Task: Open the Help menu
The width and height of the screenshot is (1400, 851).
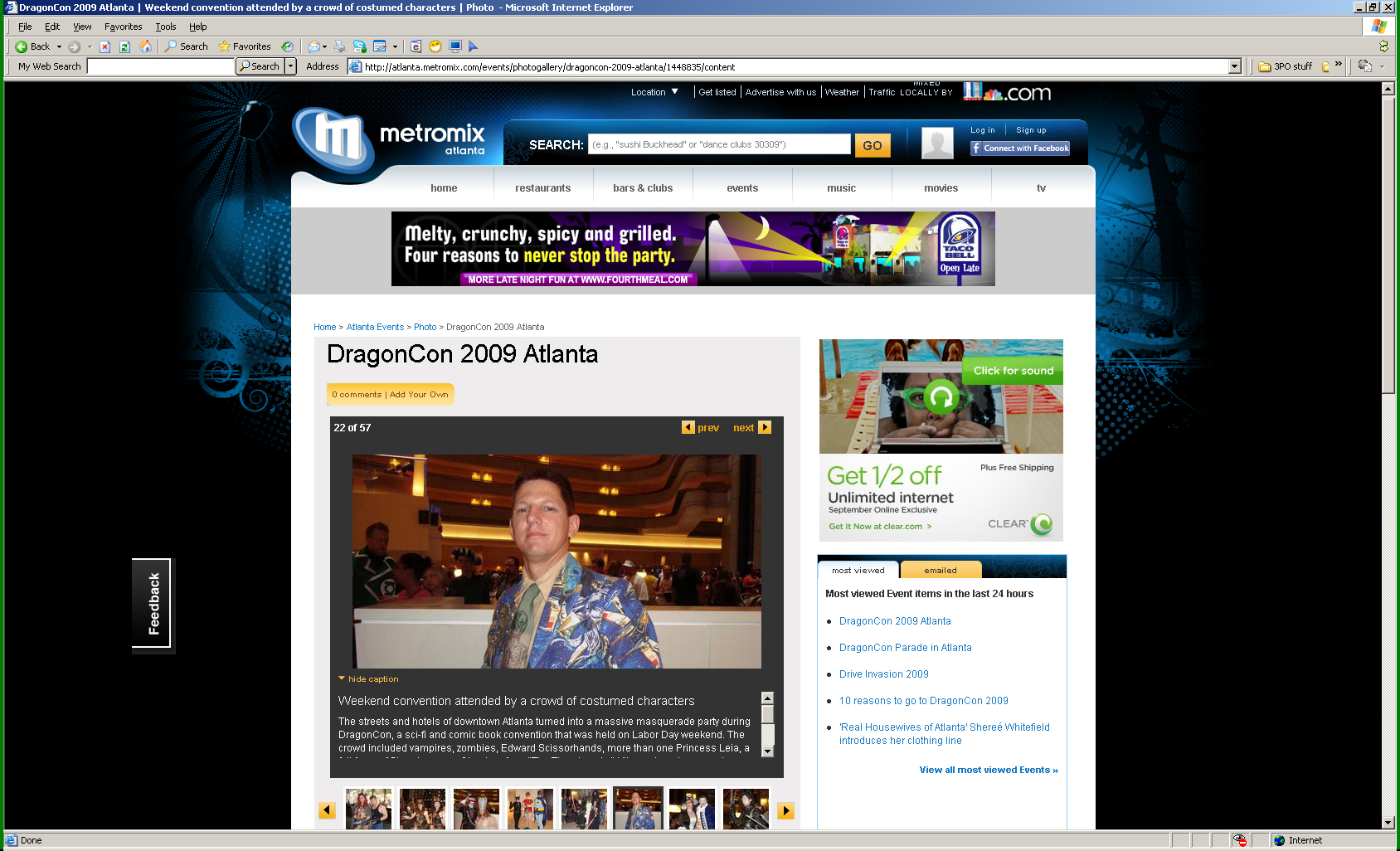Action: click(x=198, y=27)
